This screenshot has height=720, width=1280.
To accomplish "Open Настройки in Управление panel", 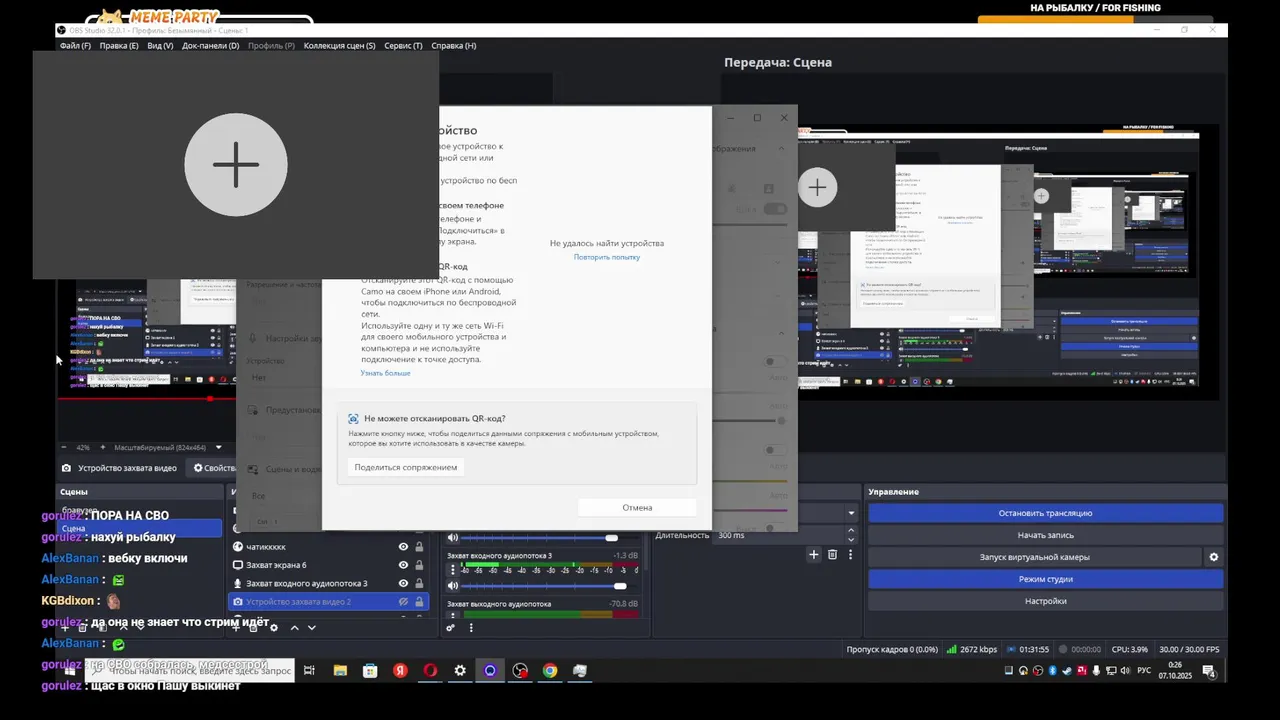I will pos(1045,601).
